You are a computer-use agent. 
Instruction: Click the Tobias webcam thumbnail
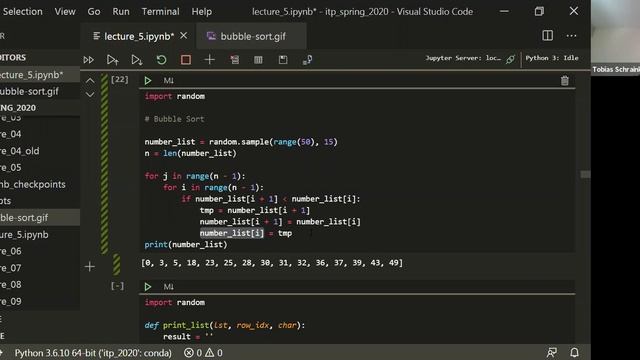[616, 37]
